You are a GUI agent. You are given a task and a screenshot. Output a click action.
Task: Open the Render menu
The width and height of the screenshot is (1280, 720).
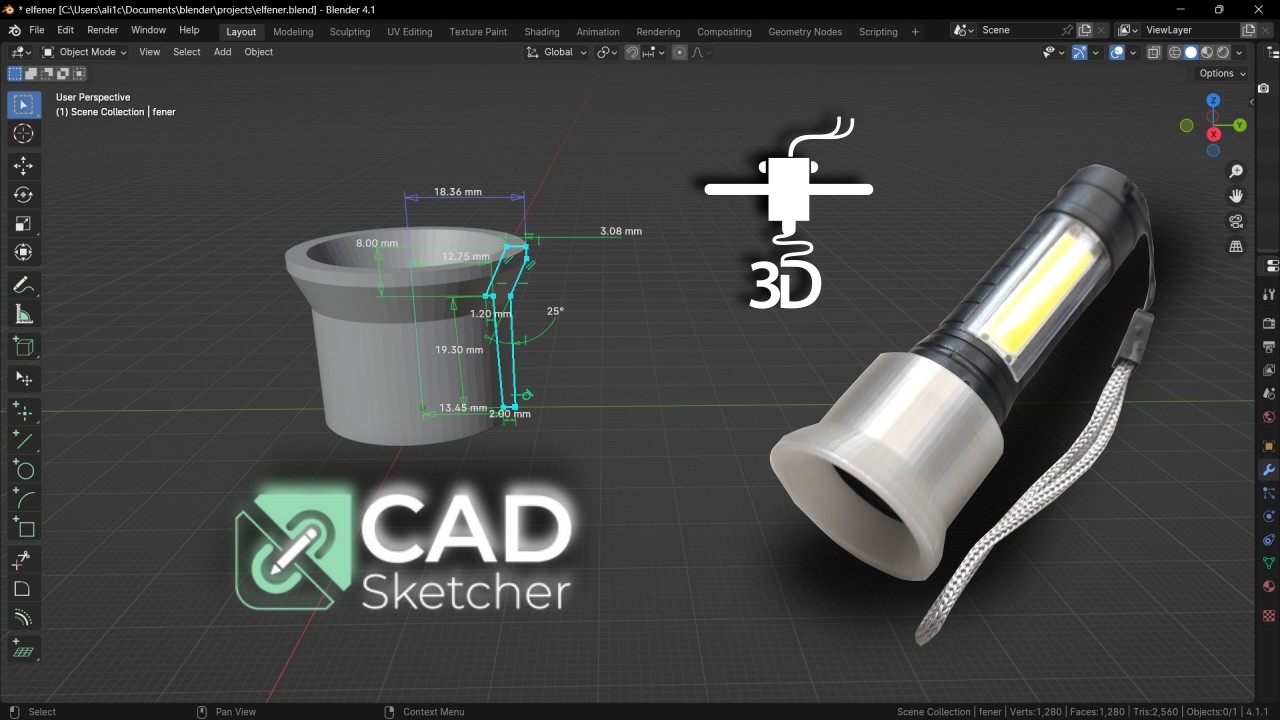[x=102, y=31]
